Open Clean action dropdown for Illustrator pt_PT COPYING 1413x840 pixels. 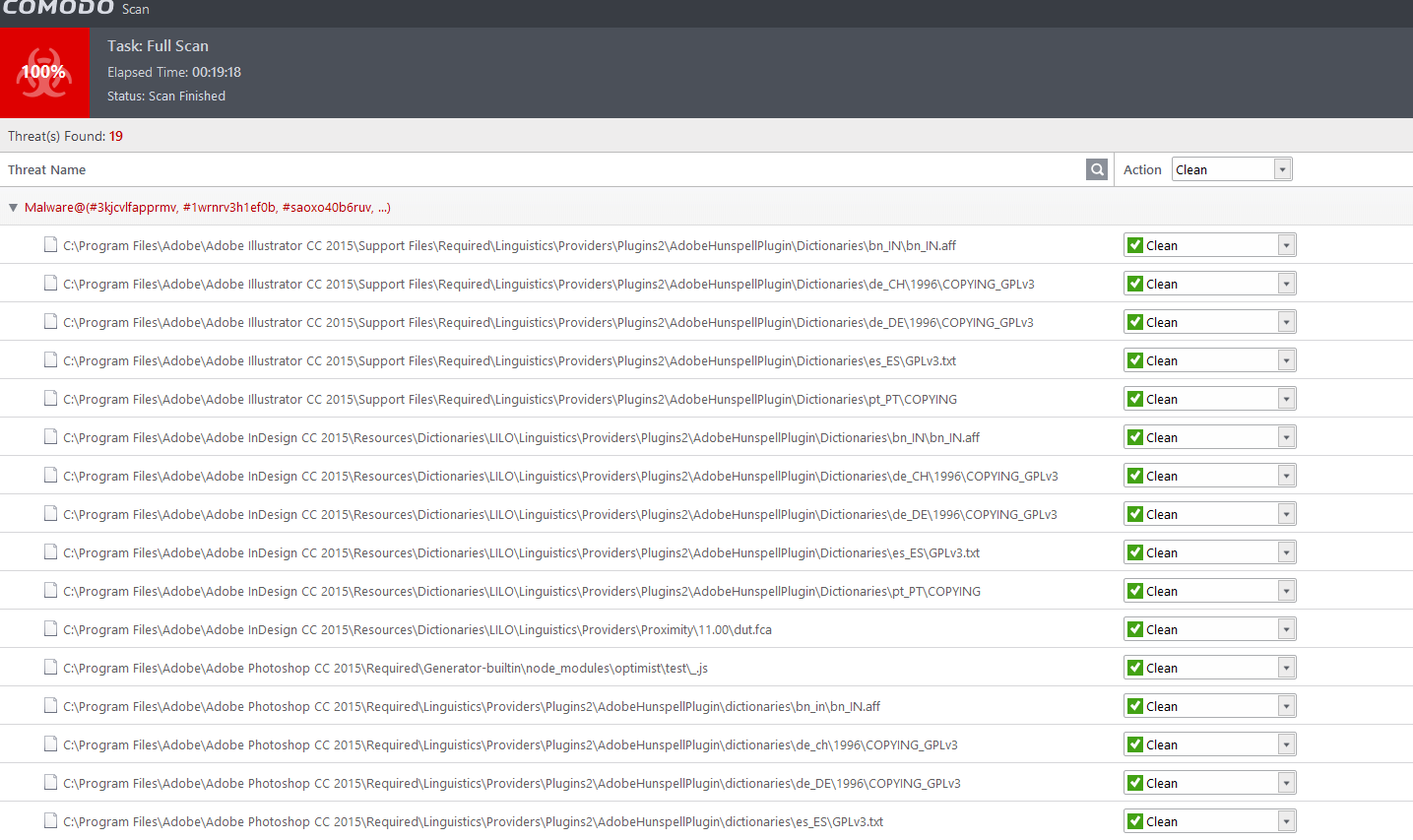[x=1210, y=399]
